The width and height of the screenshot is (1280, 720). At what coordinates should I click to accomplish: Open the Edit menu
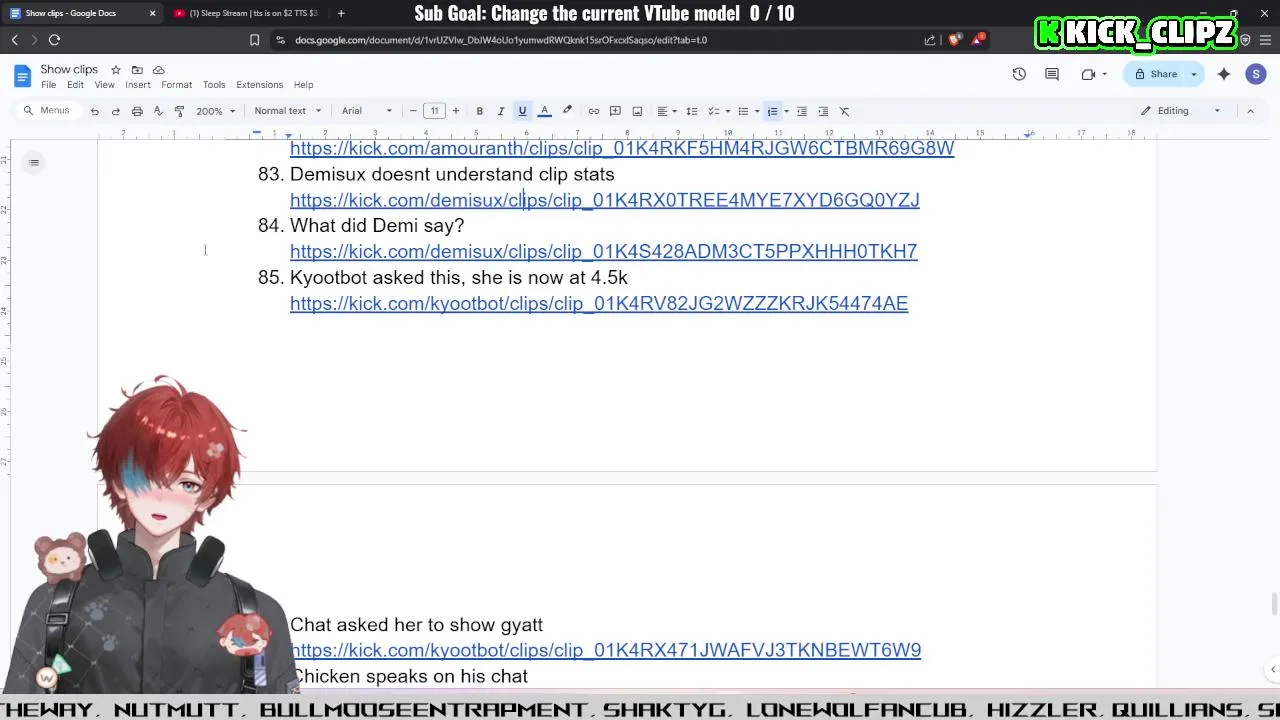coord(75,85)
